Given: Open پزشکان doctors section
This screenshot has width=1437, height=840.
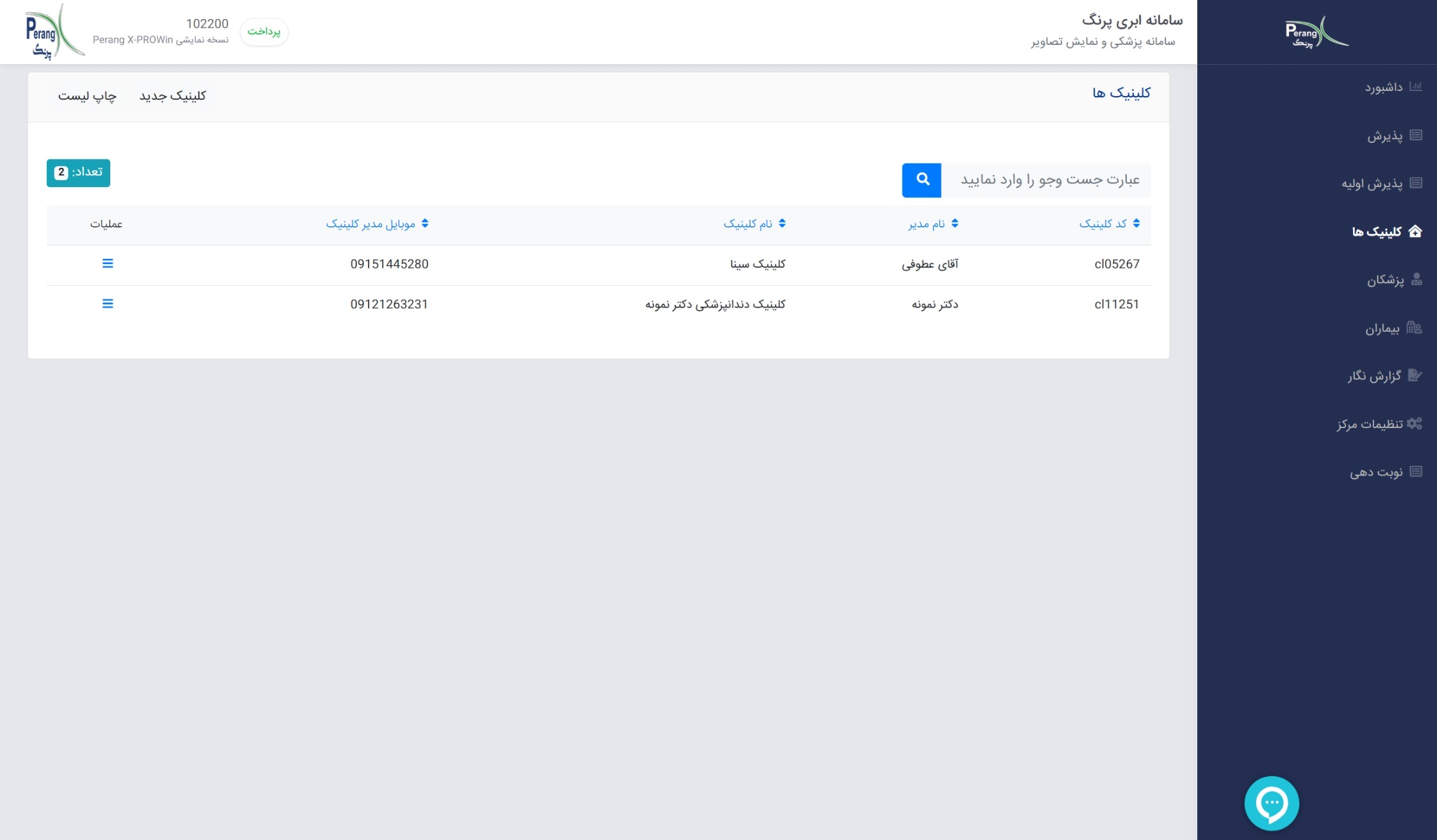Looking at the screenshot, I should coord(1386,279).
